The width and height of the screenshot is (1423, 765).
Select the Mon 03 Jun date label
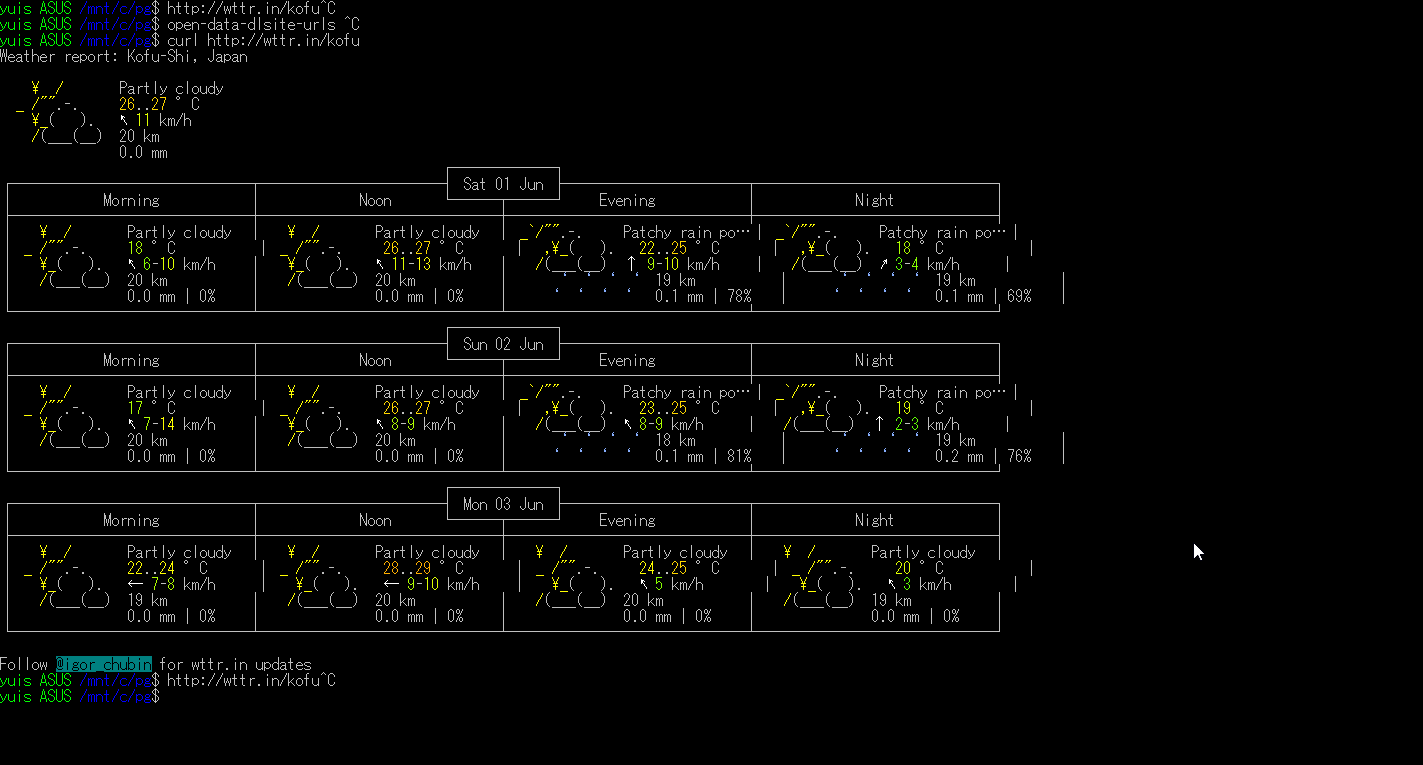503,504
